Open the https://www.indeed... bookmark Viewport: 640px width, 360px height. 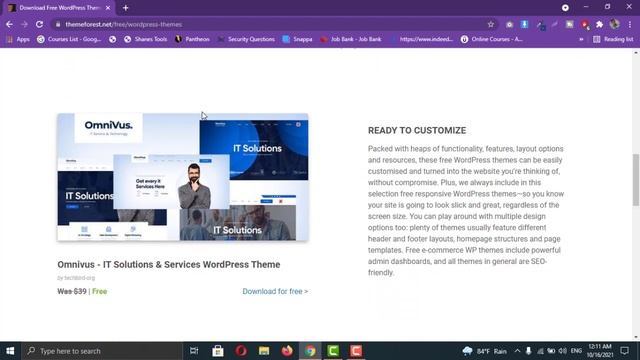coord(421,39)
